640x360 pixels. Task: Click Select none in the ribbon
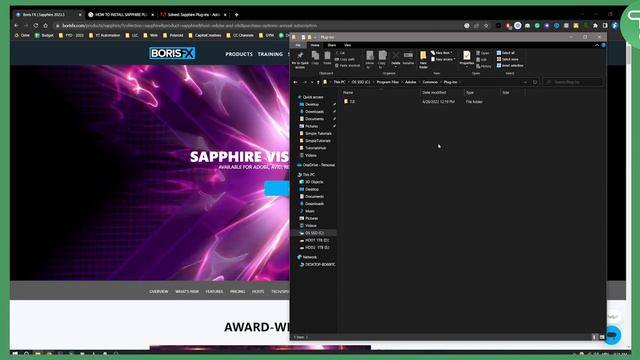[507, 59]
